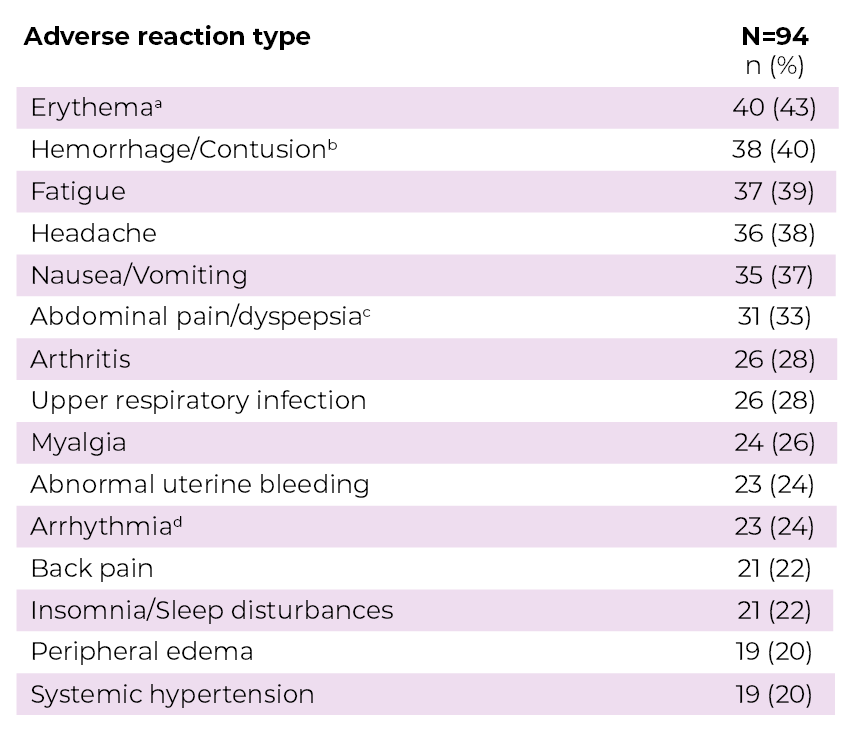This screenshot has height=733, width=854.
Task: Select the Systemic hypertension row label
Action: pyautogui.click(x=172, y=695)
